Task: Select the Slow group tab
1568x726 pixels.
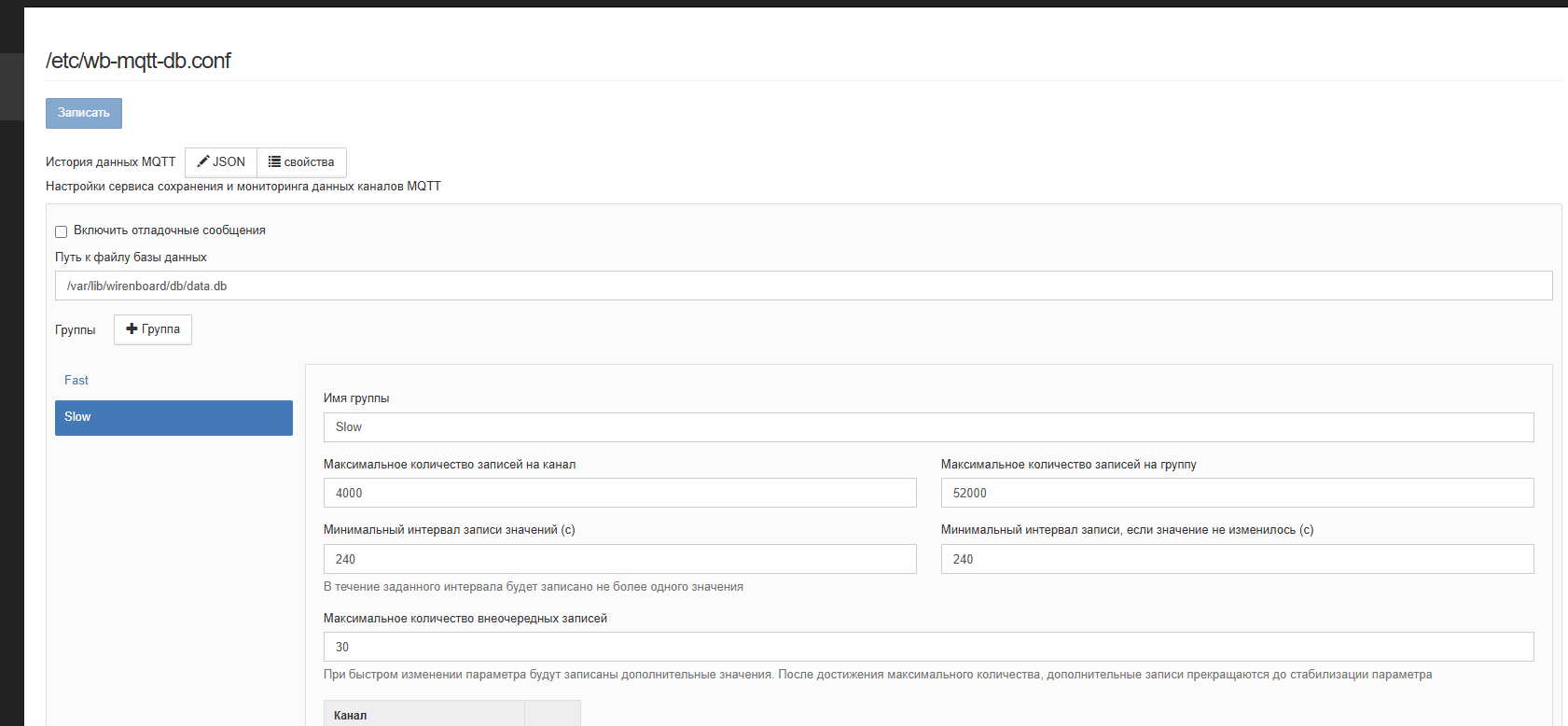Action: pos(173,417)
